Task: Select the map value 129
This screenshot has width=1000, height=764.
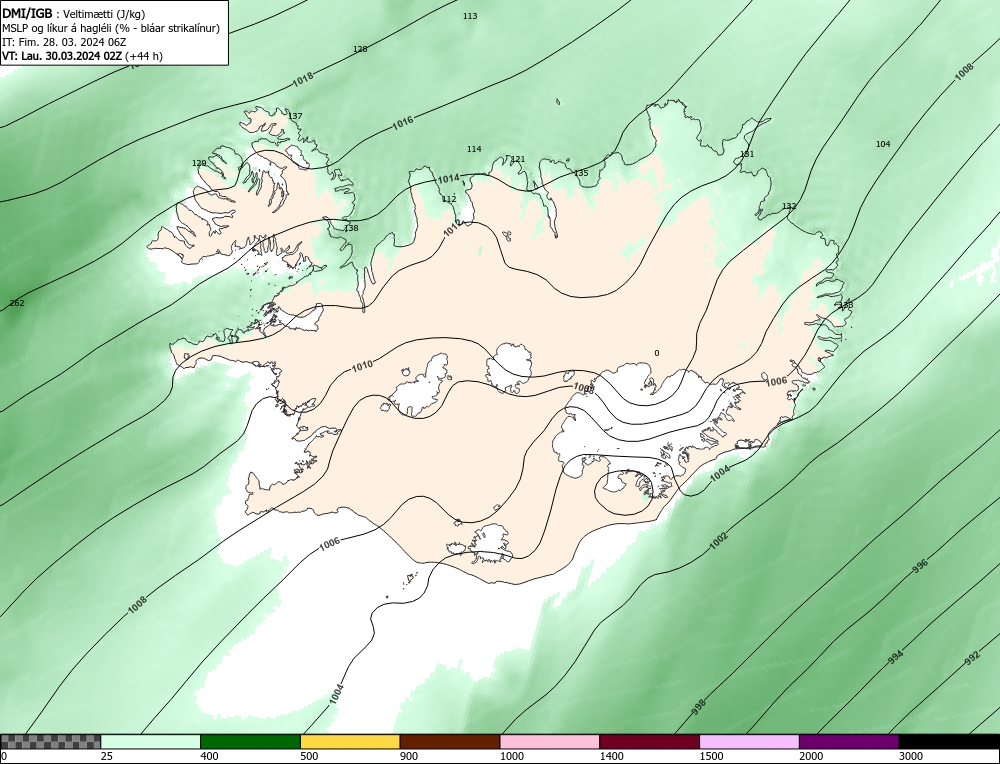Action: [x=199, y=163]
